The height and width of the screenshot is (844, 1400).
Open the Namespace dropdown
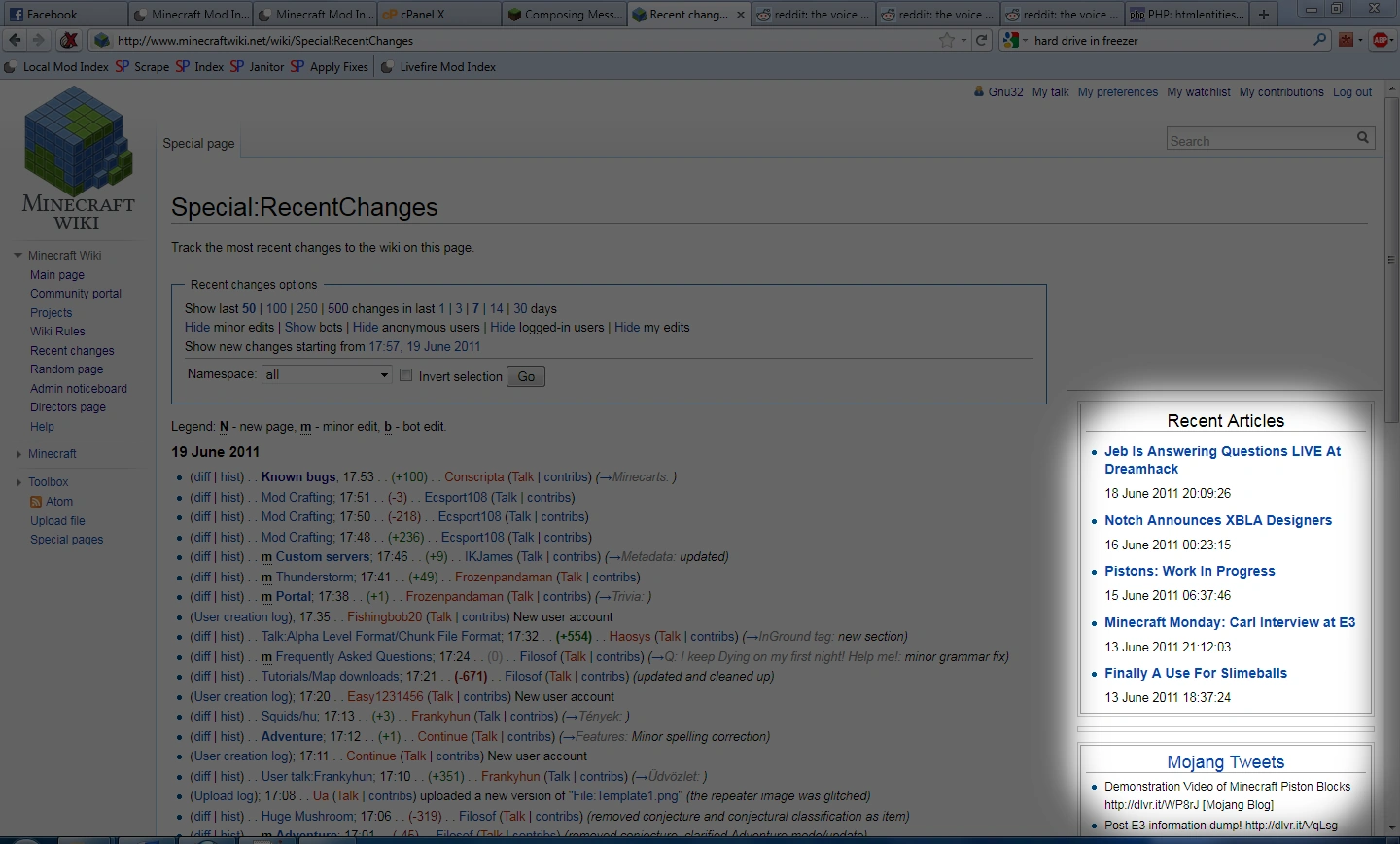(x=327, y=375)
